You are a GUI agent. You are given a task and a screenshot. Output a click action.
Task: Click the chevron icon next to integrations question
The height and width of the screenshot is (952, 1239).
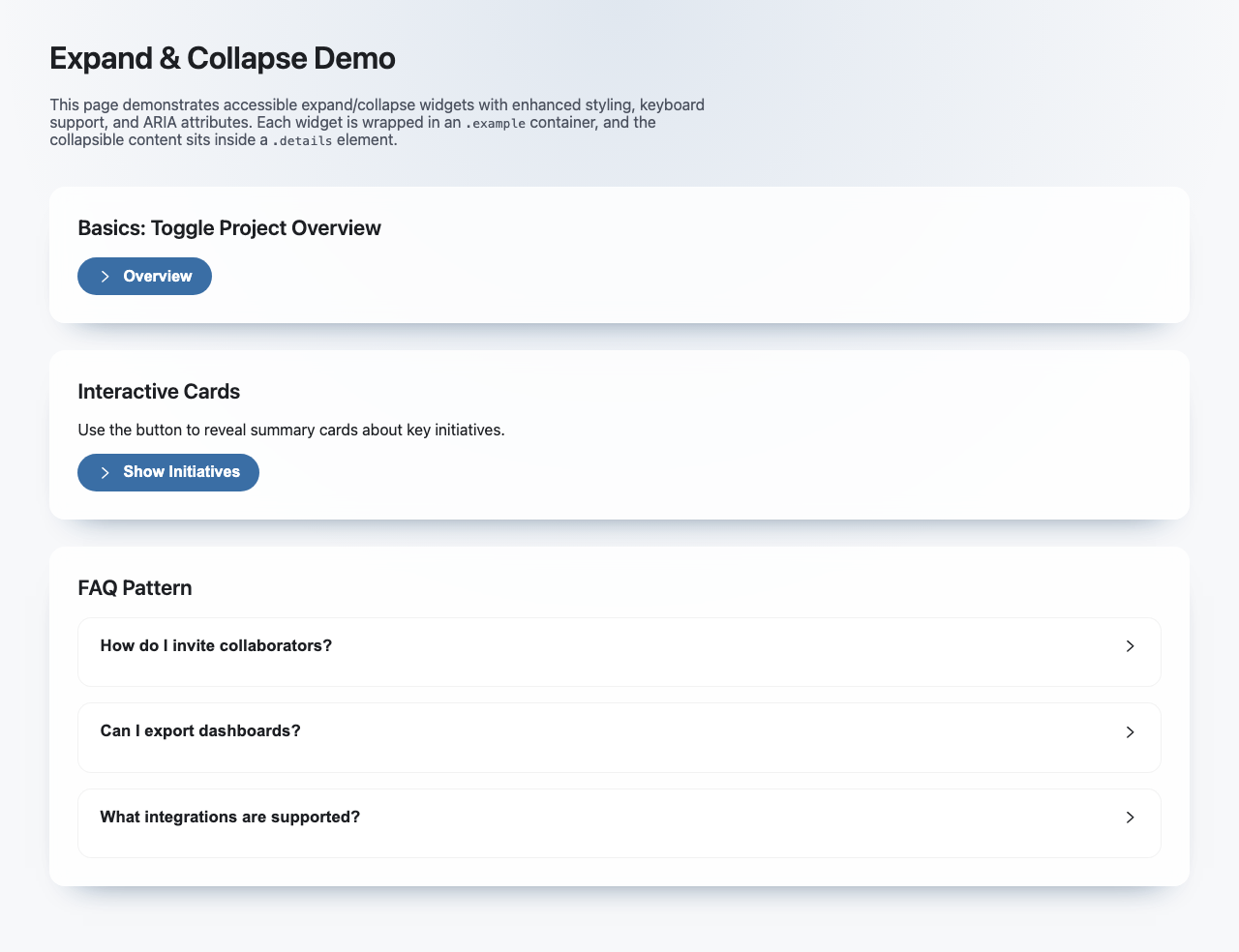pyautogui.click(x=1130, y=818)
